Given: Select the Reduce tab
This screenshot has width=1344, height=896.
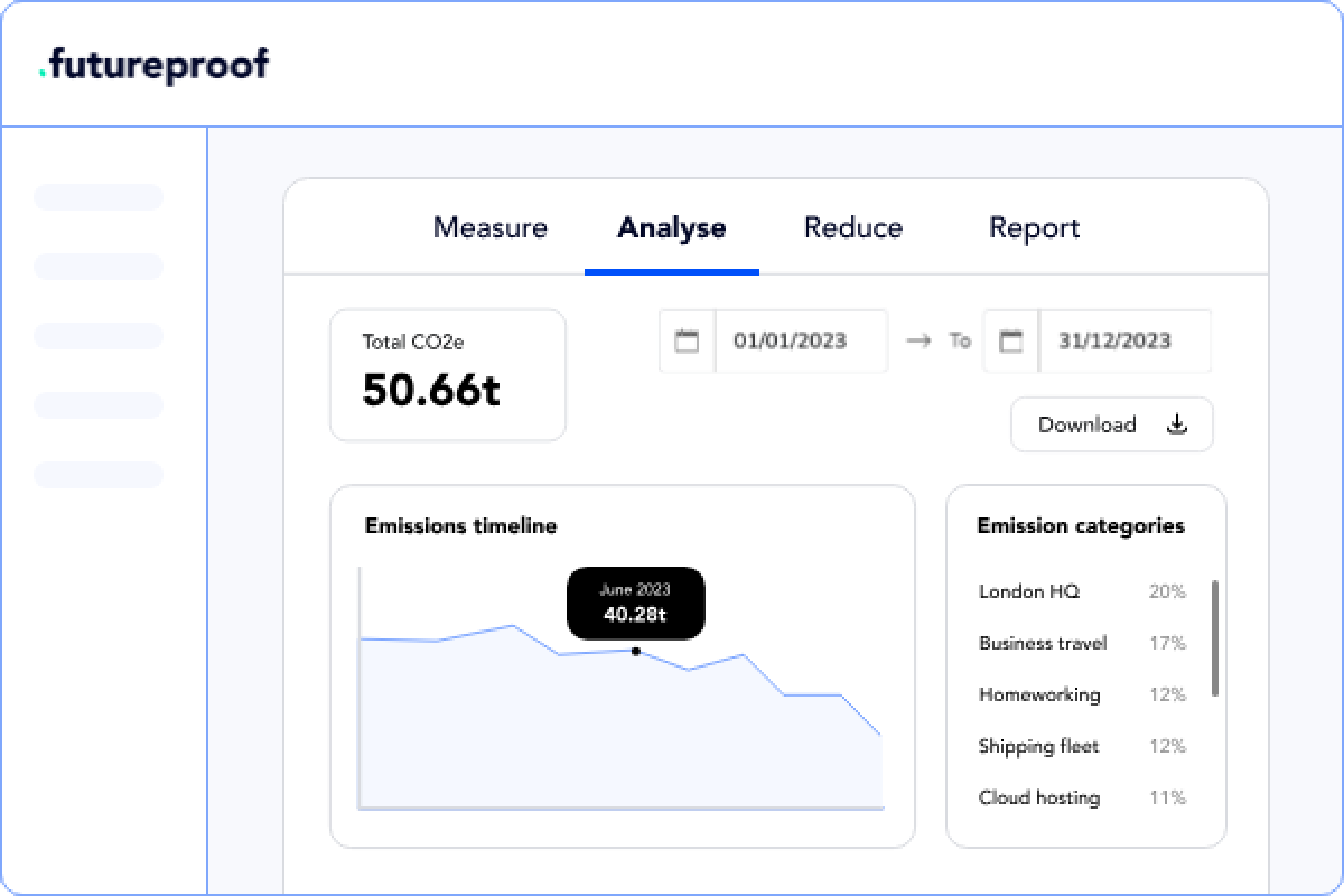Looking at the screenshot, I should click(x=853, y=228).
